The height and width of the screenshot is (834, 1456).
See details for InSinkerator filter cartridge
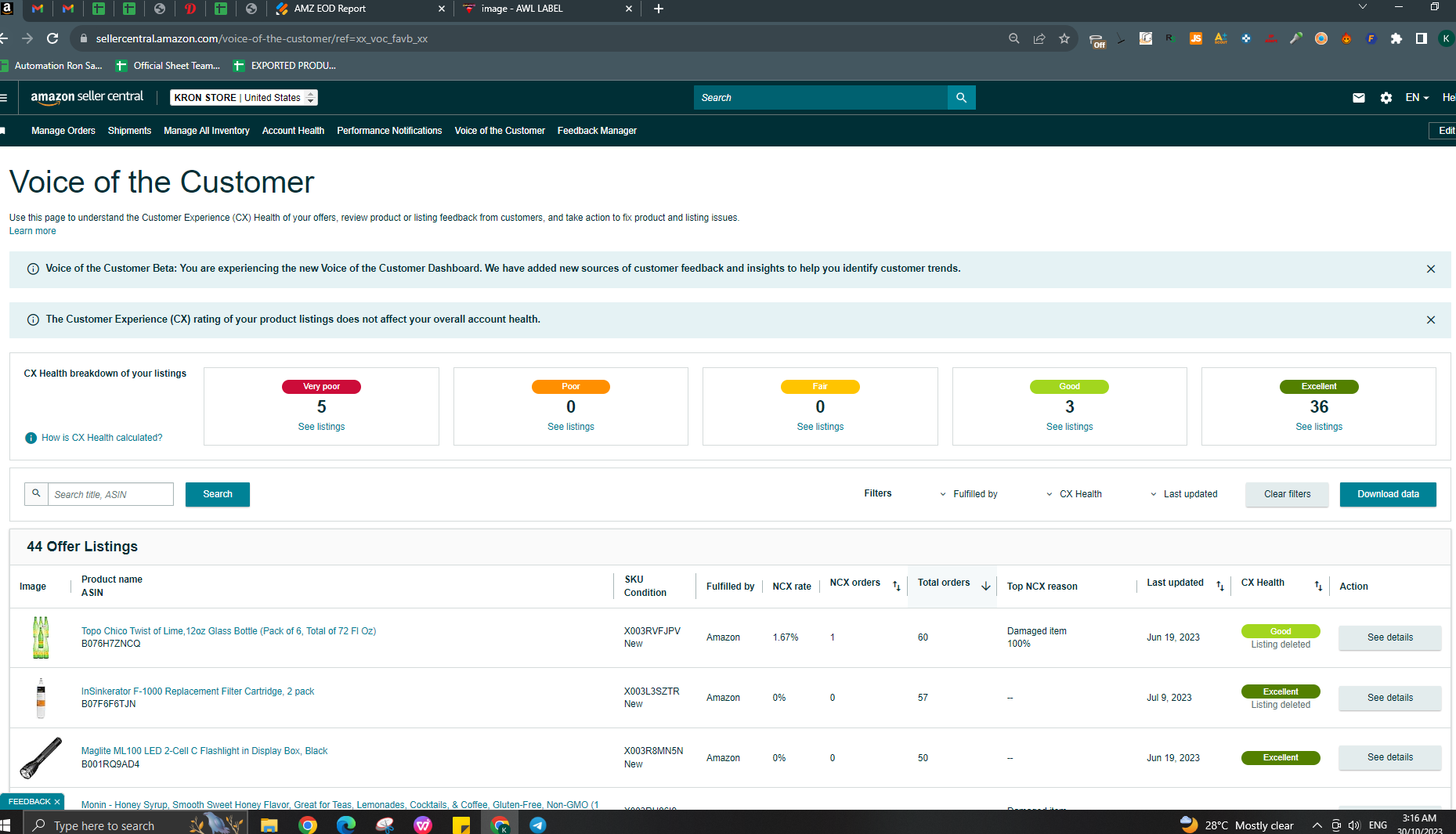tap(1390, 698)
